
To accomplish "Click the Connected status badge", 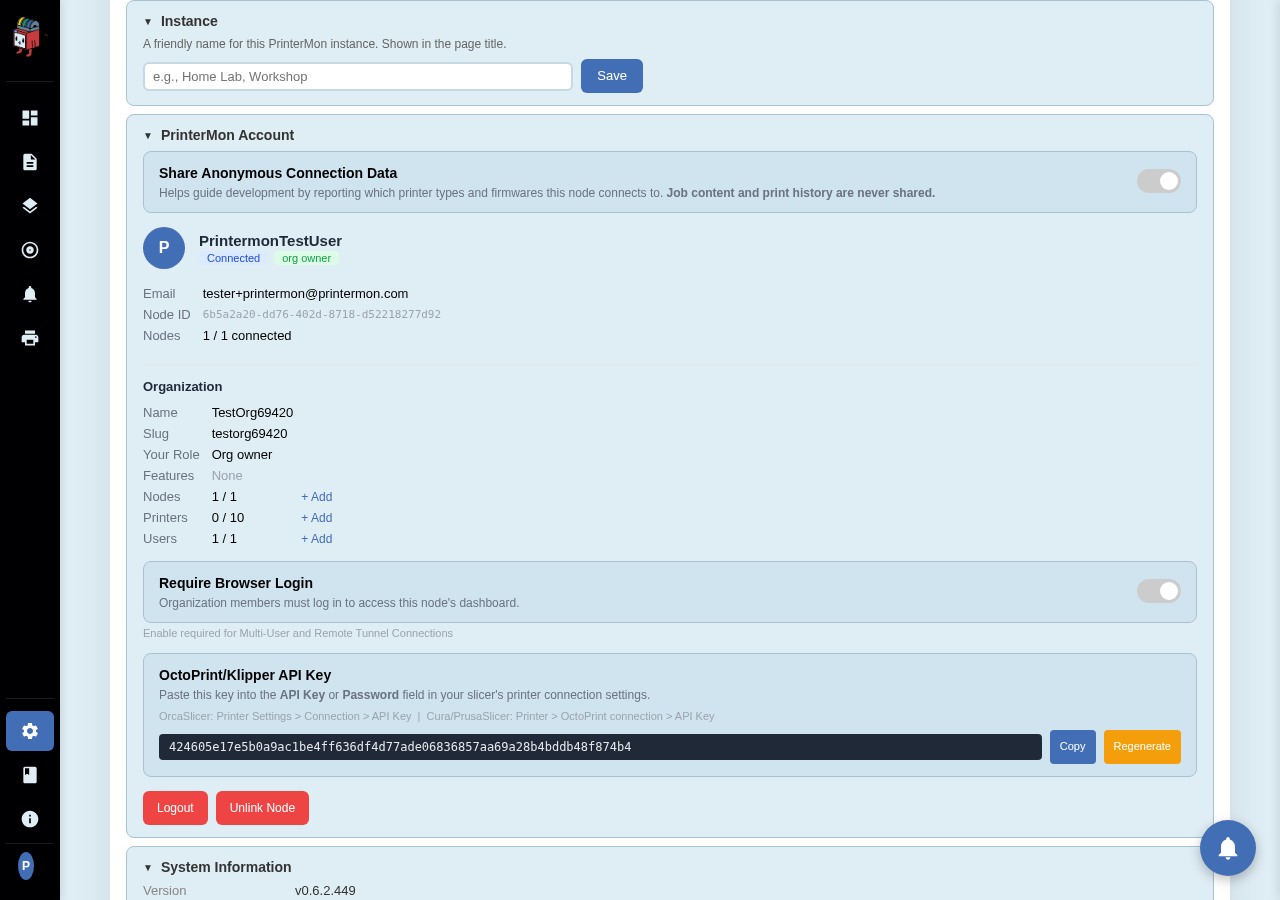I will (233, 258).
